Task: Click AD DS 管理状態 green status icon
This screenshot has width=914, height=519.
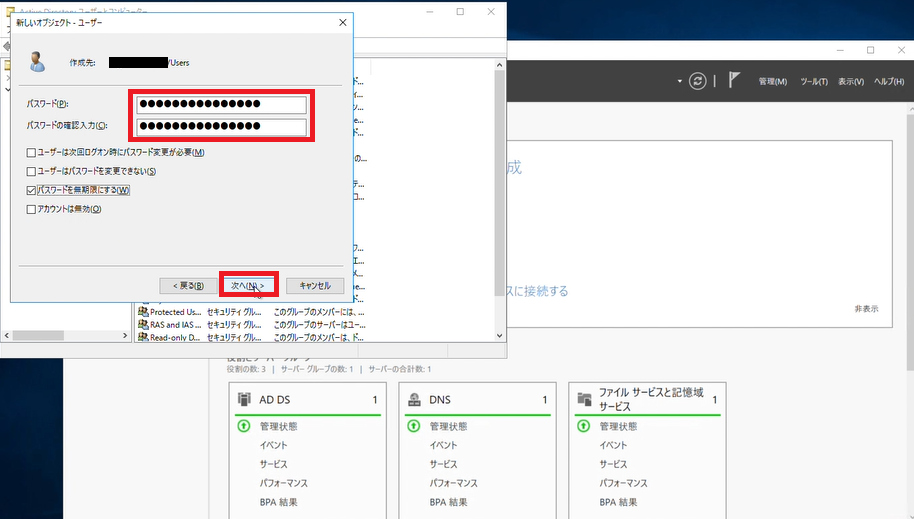Action: point(244,426)
